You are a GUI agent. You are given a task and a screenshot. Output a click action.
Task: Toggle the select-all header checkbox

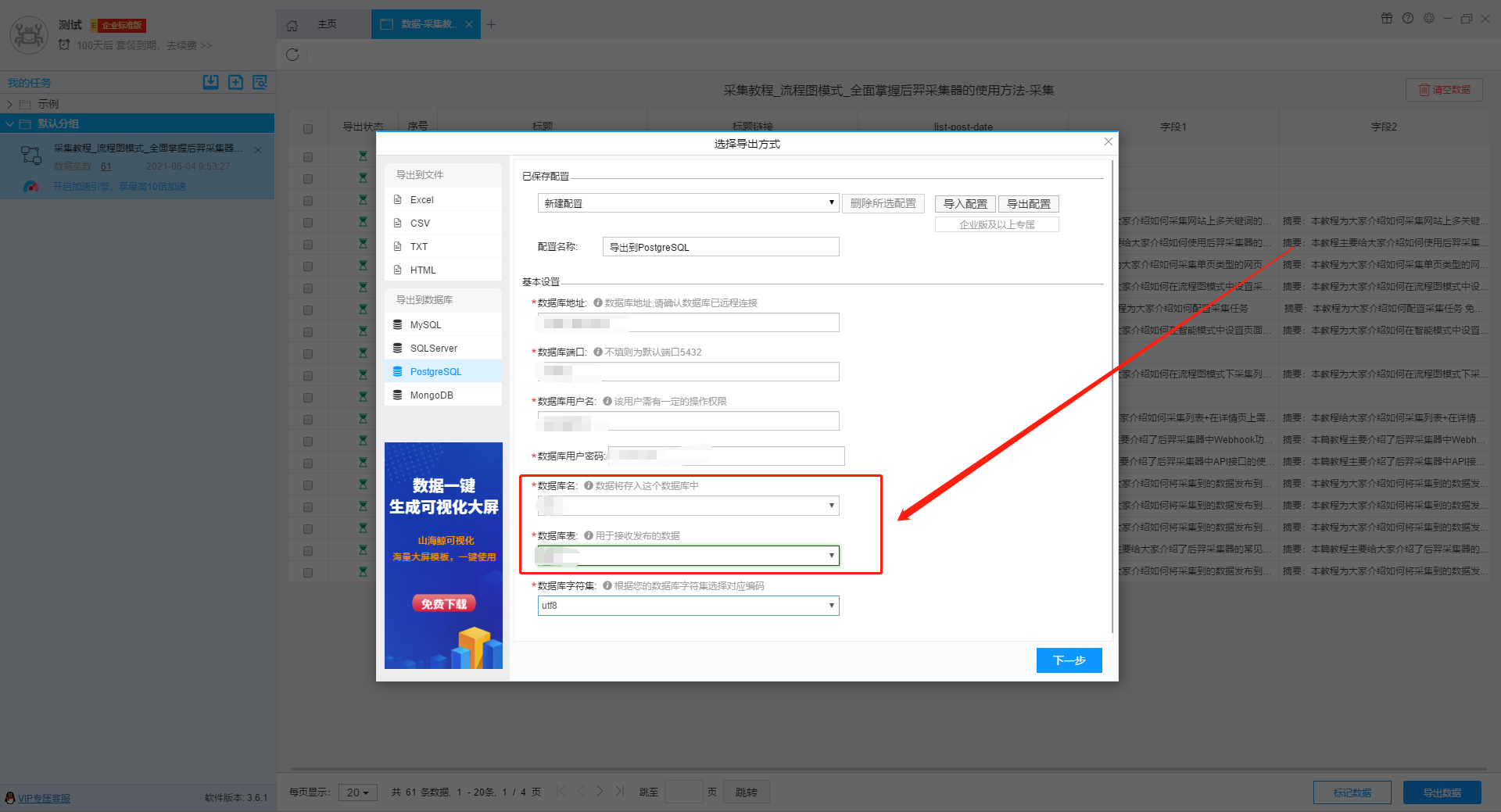point(308,129)
